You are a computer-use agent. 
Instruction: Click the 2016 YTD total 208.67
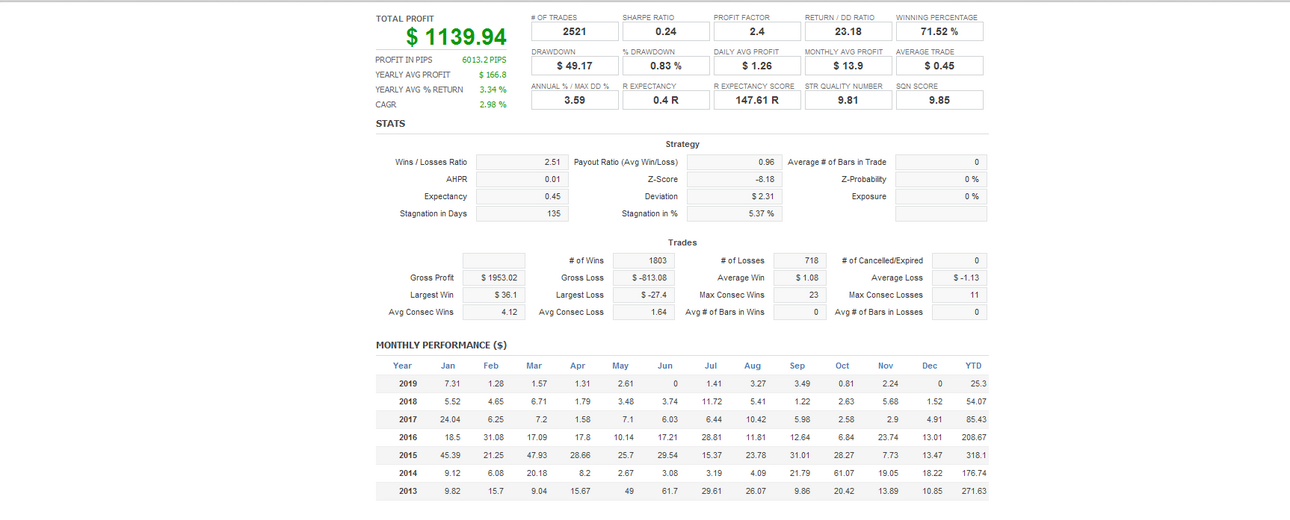[x=974, y=438]
